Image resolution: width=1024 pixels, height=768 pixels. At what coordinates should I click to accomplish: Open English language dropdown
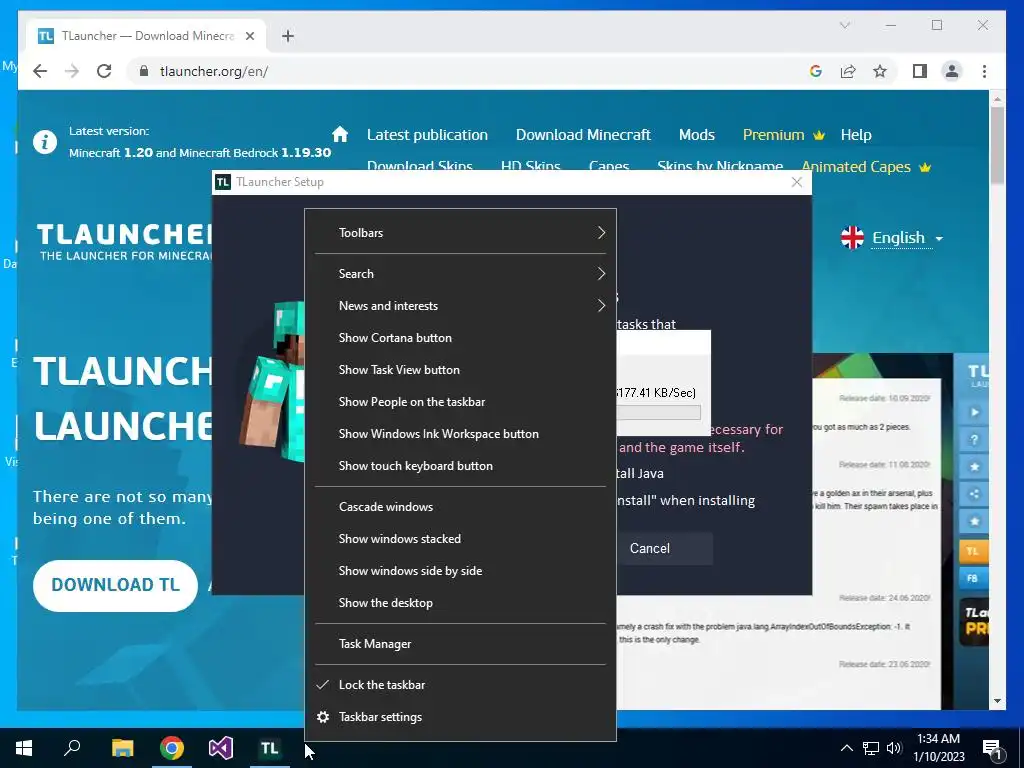pyautogui.click(x=892, y=238)
